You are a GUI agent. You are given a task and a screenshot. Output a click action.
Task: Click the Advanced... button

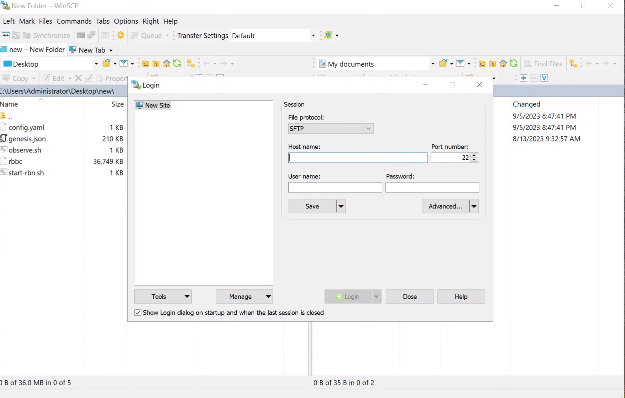(x=445, y=206)
